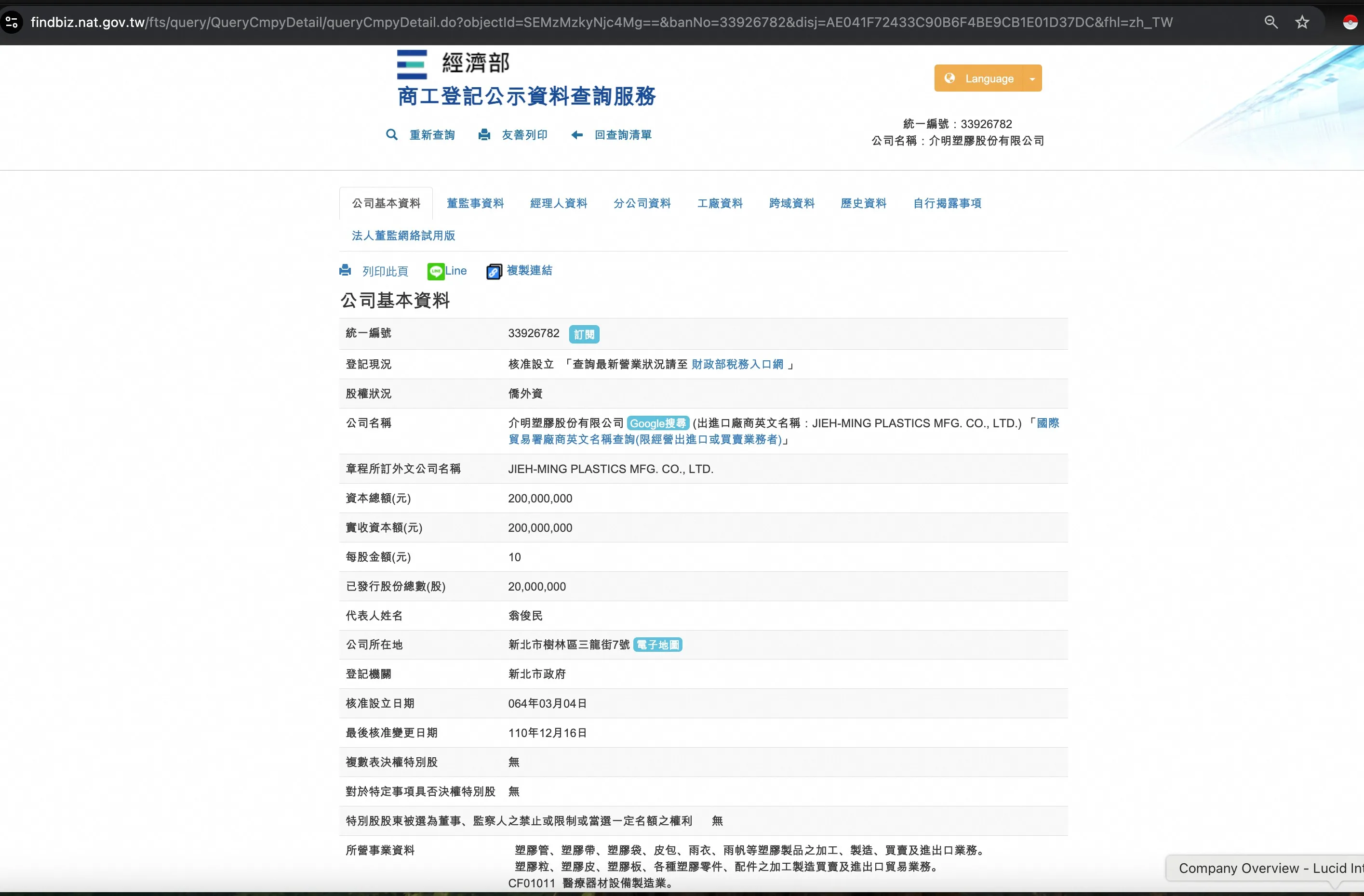The height and width of the screenshot is (896, 1364).
Task: Open the 工廠資料 tab
Action: 720,203
